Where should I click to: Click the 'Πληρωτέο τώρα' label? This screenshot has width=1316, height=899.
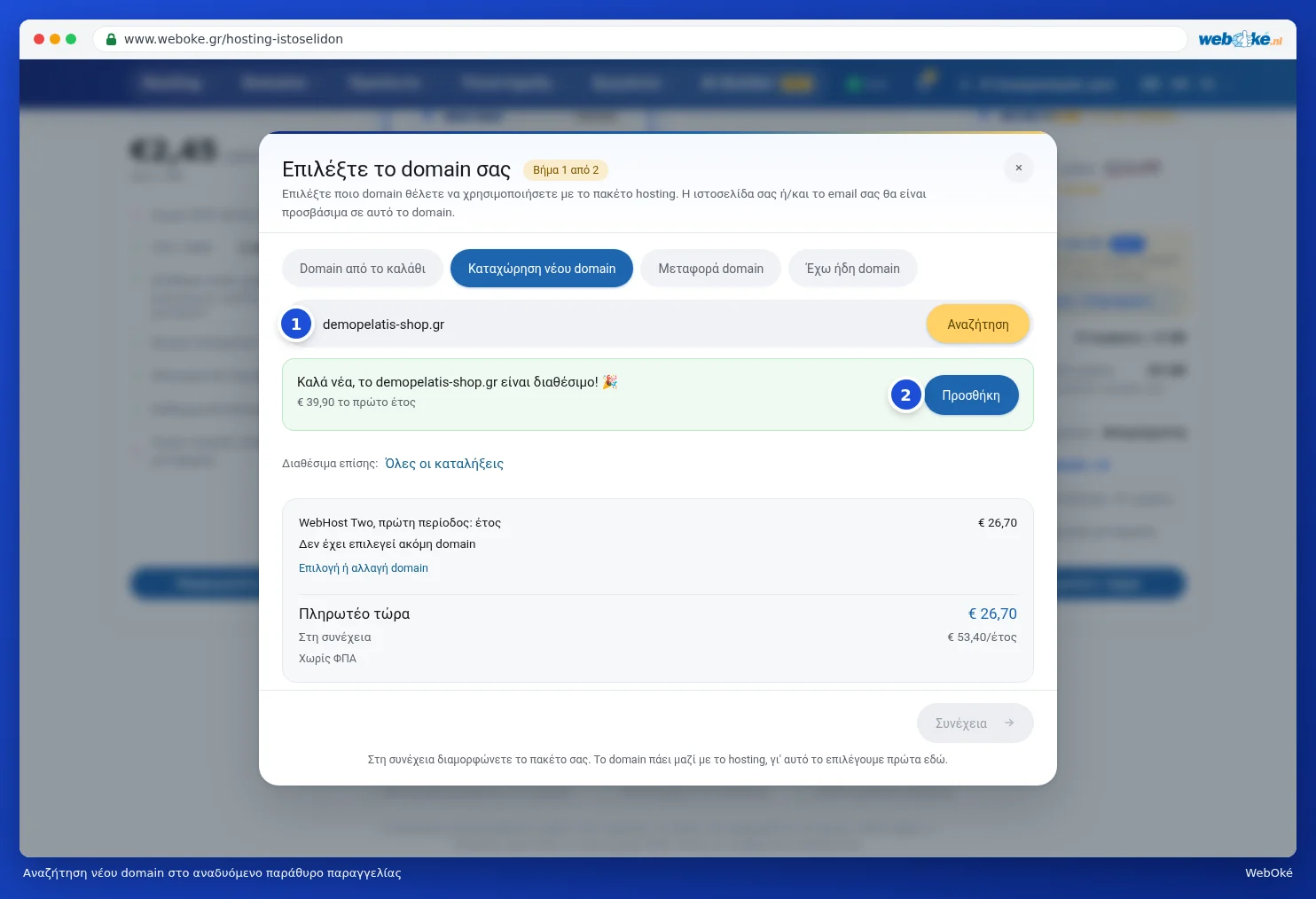pyautogui.click(x=355, y=614)
